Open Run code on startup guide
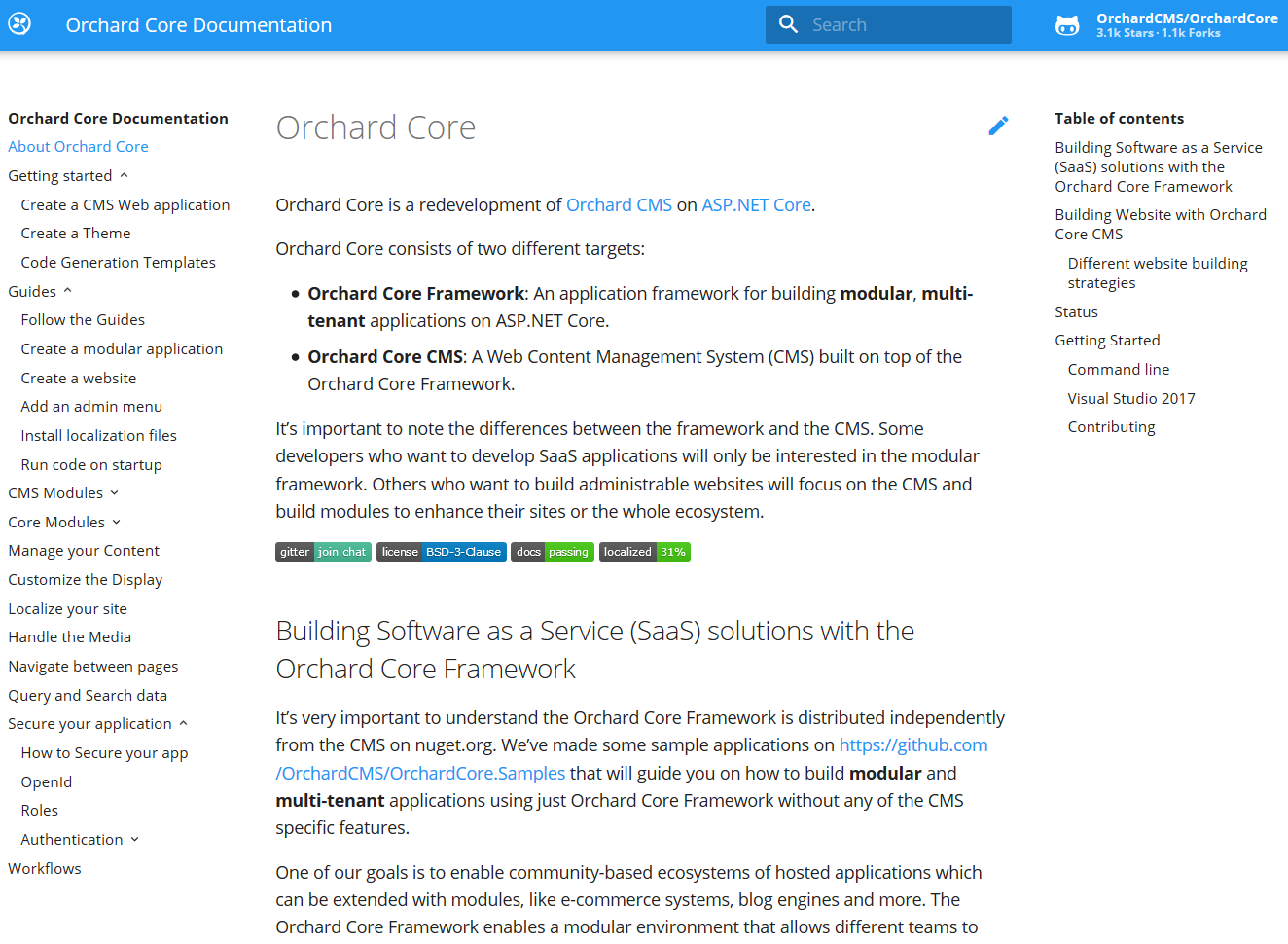This screenshot has width=1288, height=944. [91, 465]
